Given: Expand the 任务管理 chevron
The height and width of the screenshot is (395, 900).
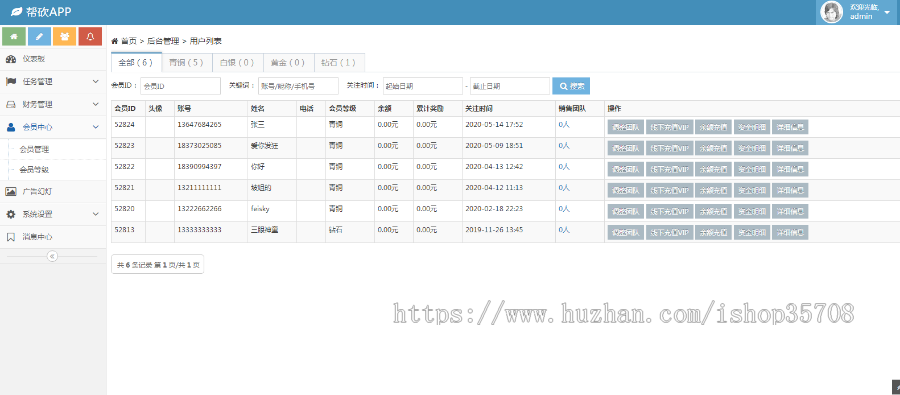Looking at the screenshot, I should coord(96,82).
